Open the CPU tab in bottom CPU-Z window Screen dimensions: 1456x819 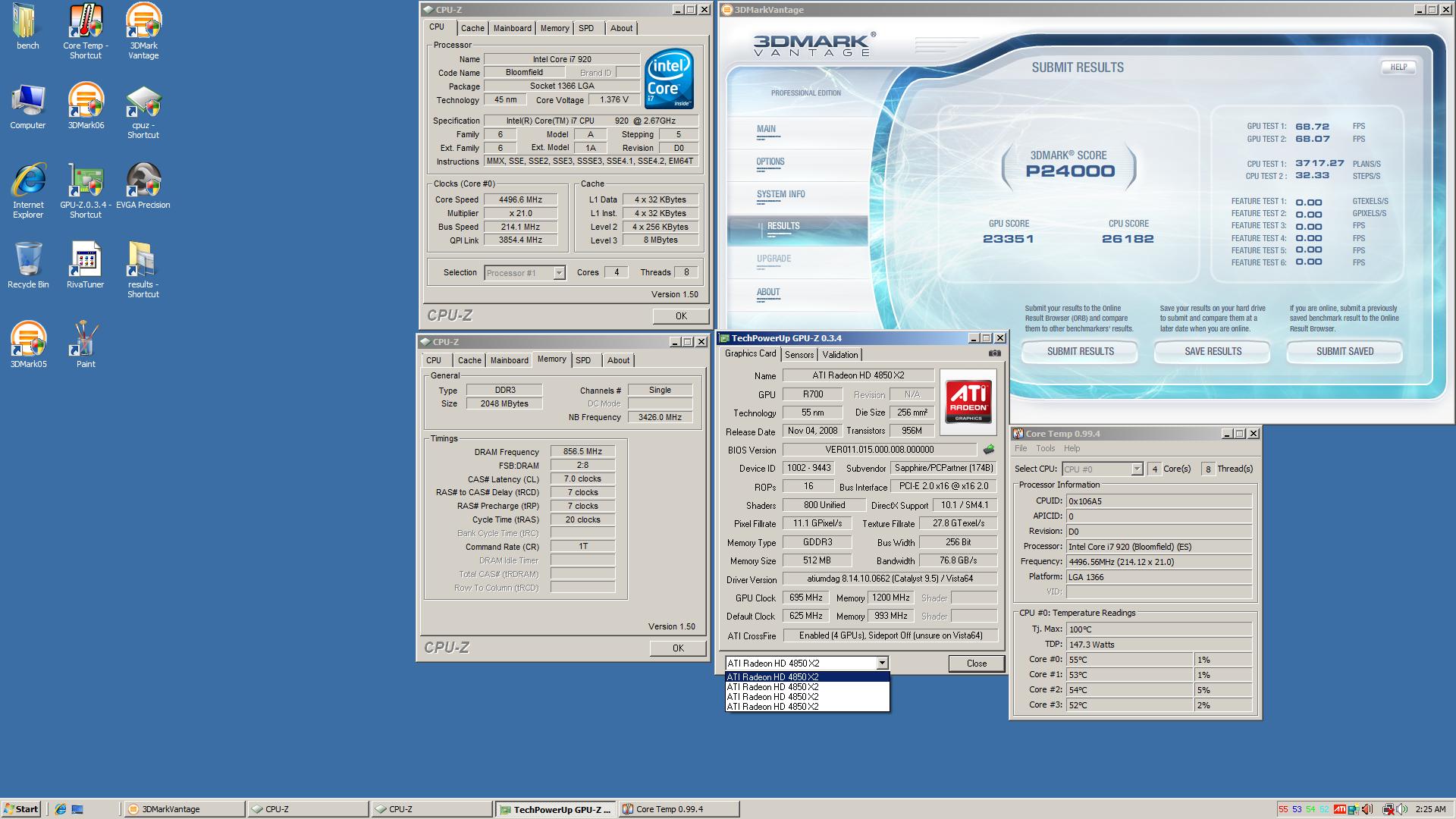point(434,360)
